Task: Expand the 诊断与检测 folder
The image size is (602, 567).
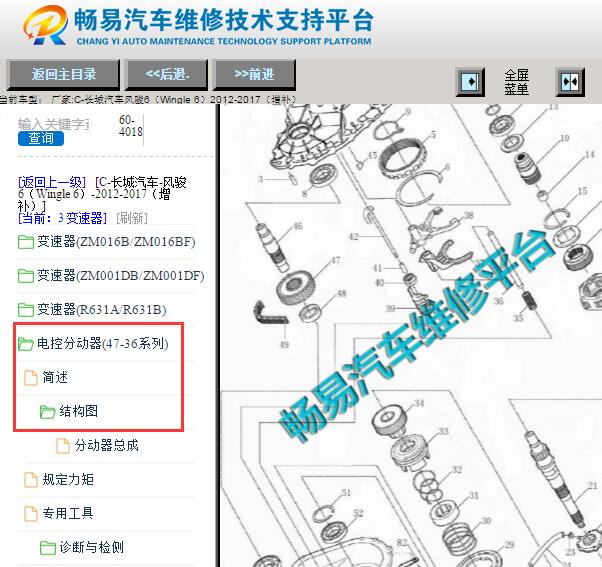Action: coord(91,547)
